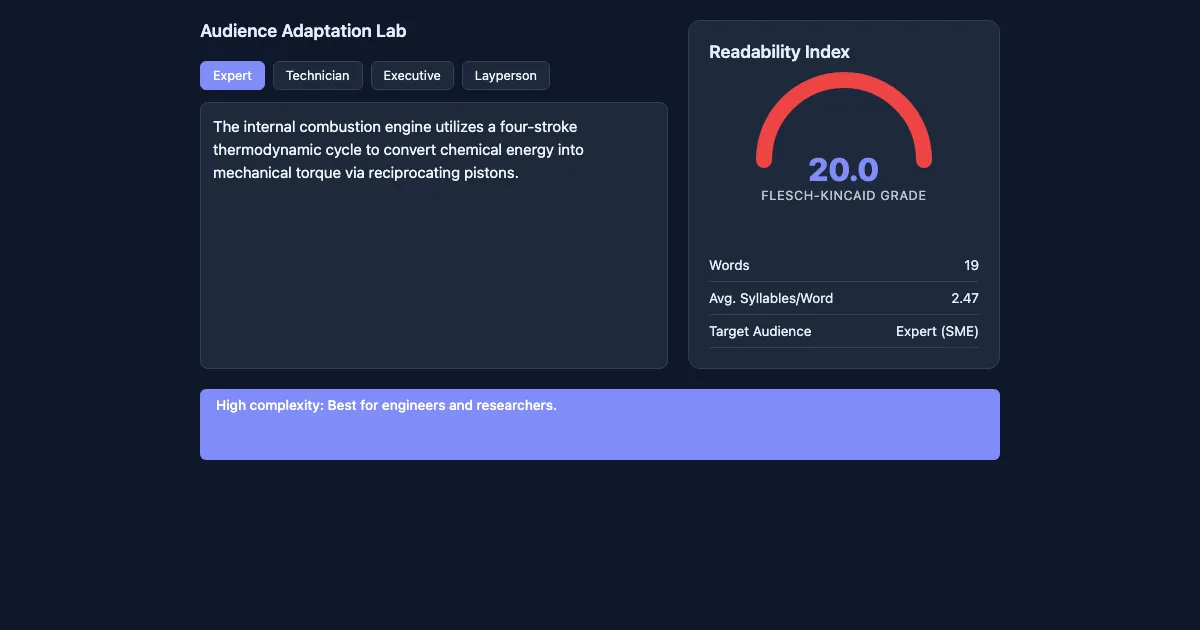The width and height of the screenshot is (1200, 630).
Task: Select the Expert audience tab
Action: [x=232, y=76]
